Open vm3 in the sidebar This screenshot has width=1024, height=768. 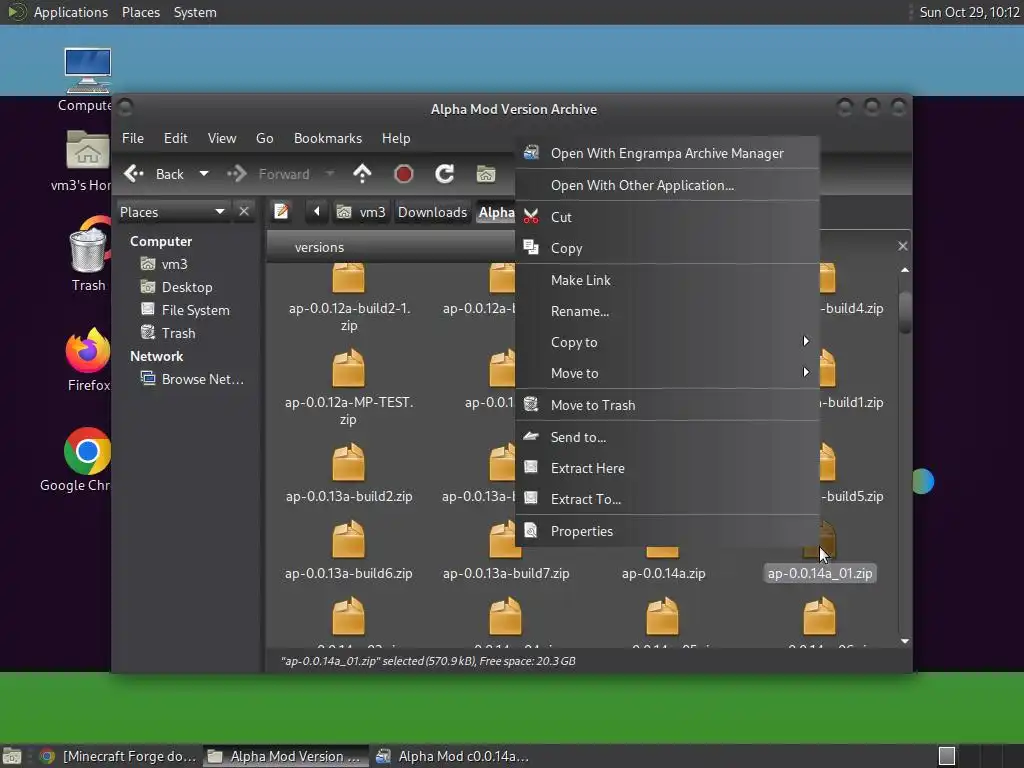[174, 264]
